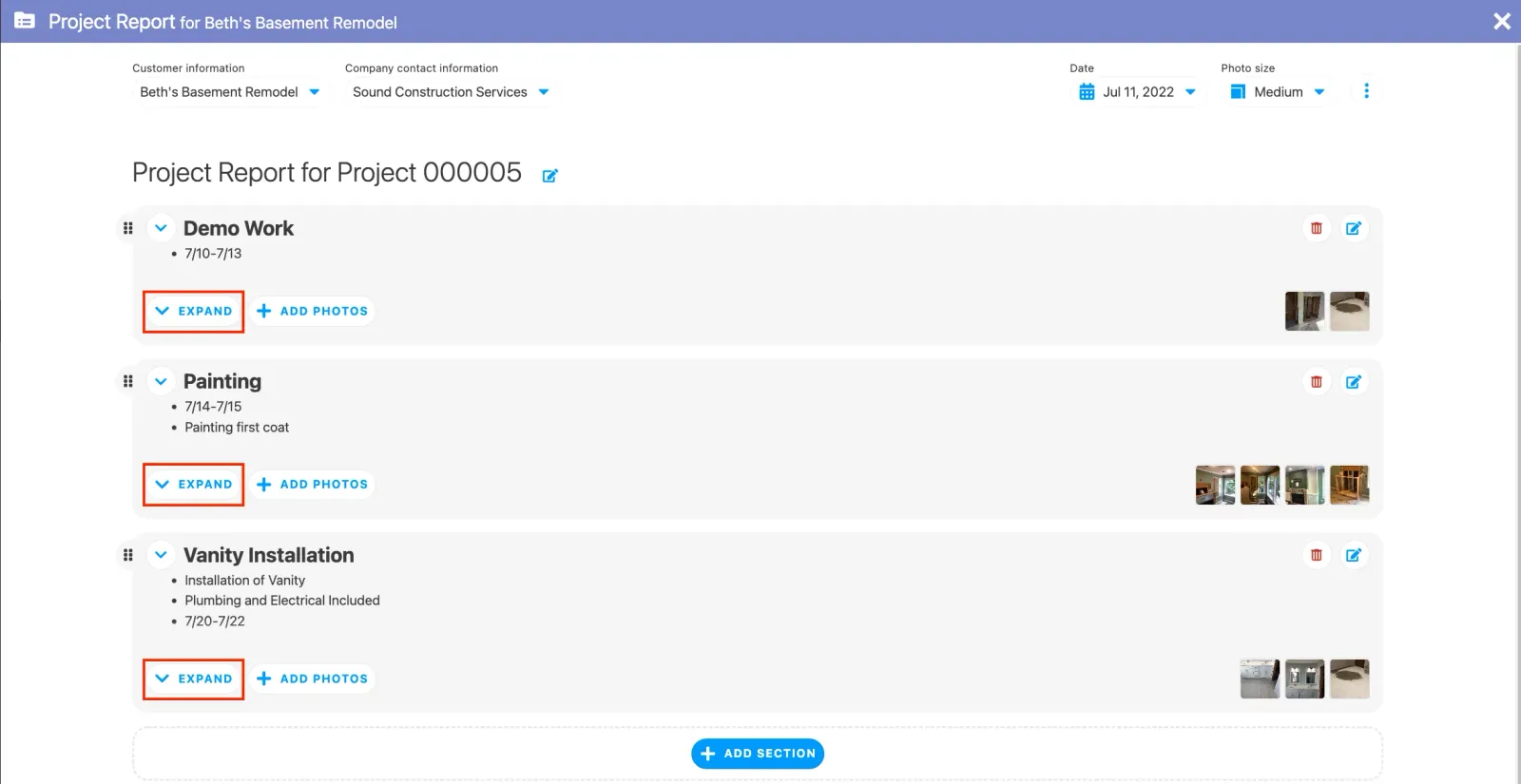
Task: Change Photo size from Medium
Action: [1278, 92]
